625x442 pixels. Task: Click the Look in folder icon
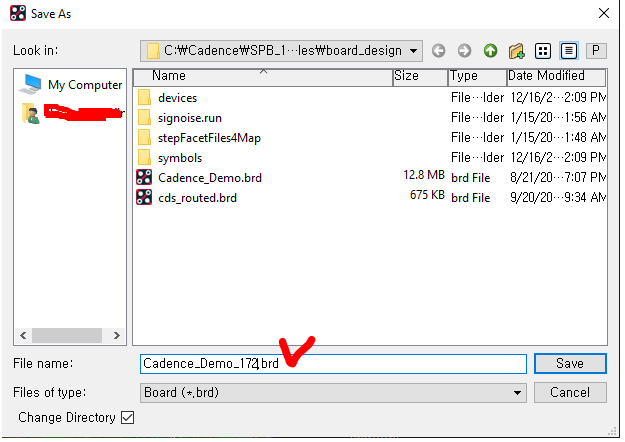coord(153,51)
